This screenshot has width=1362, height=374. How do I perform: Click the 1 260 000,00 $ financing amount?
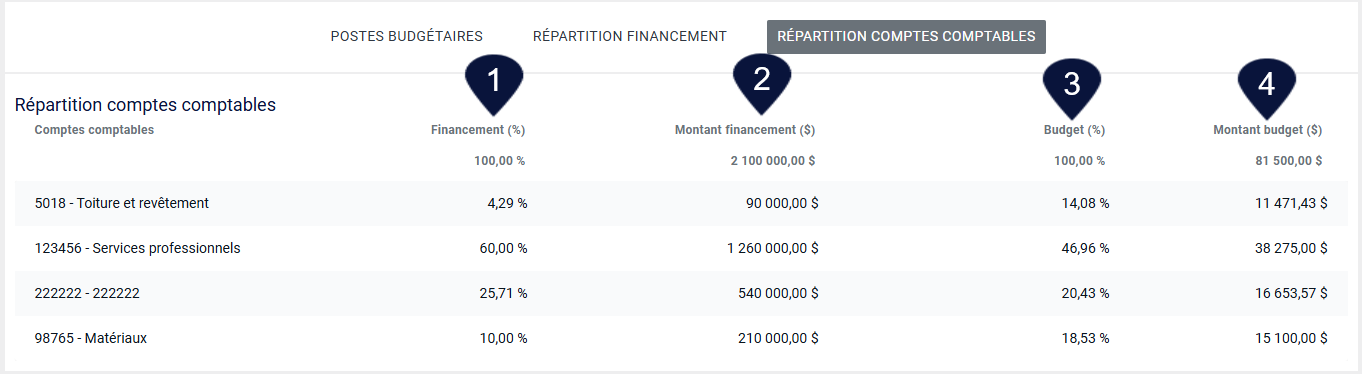click(773, 248)
